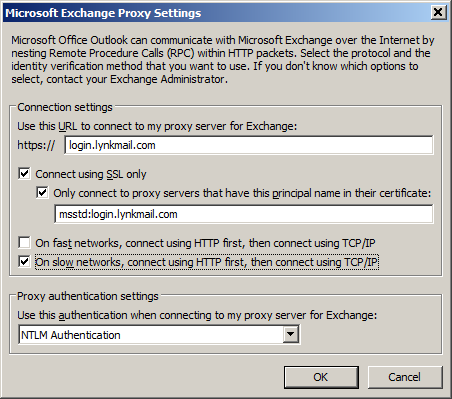Click the 'https://' prefix label

[36, 145]
